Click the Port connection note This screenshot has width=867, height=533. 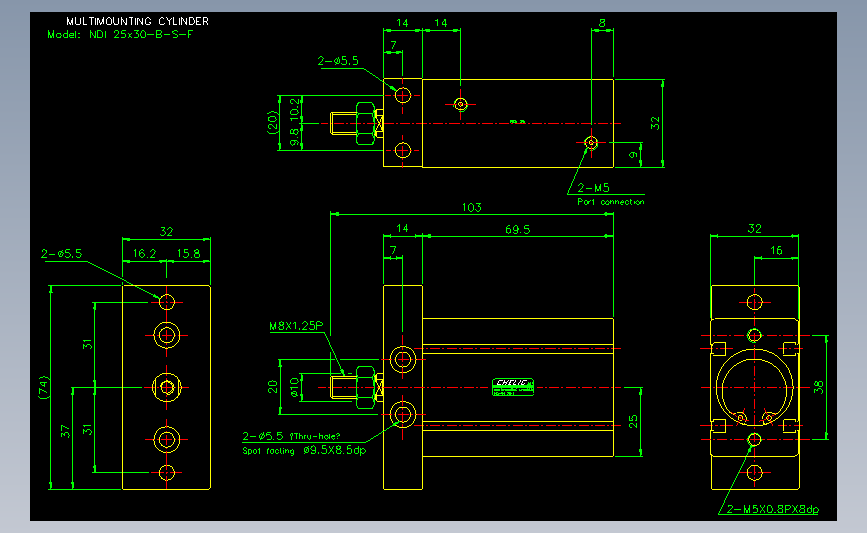(611, 202)
